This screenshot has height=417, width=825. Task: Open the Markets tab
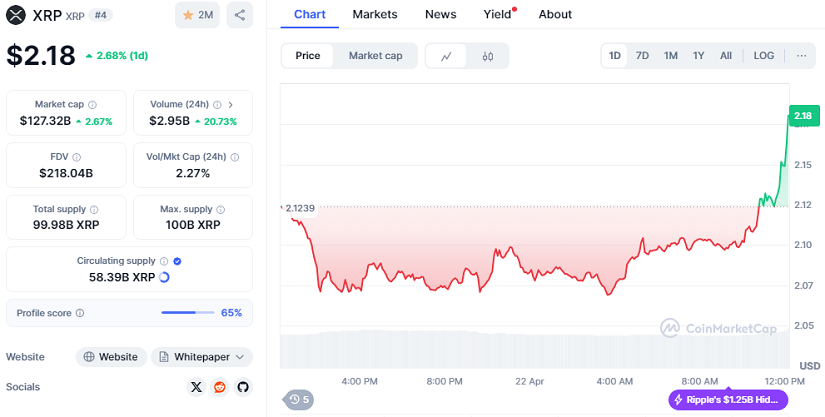coord(375,14)
